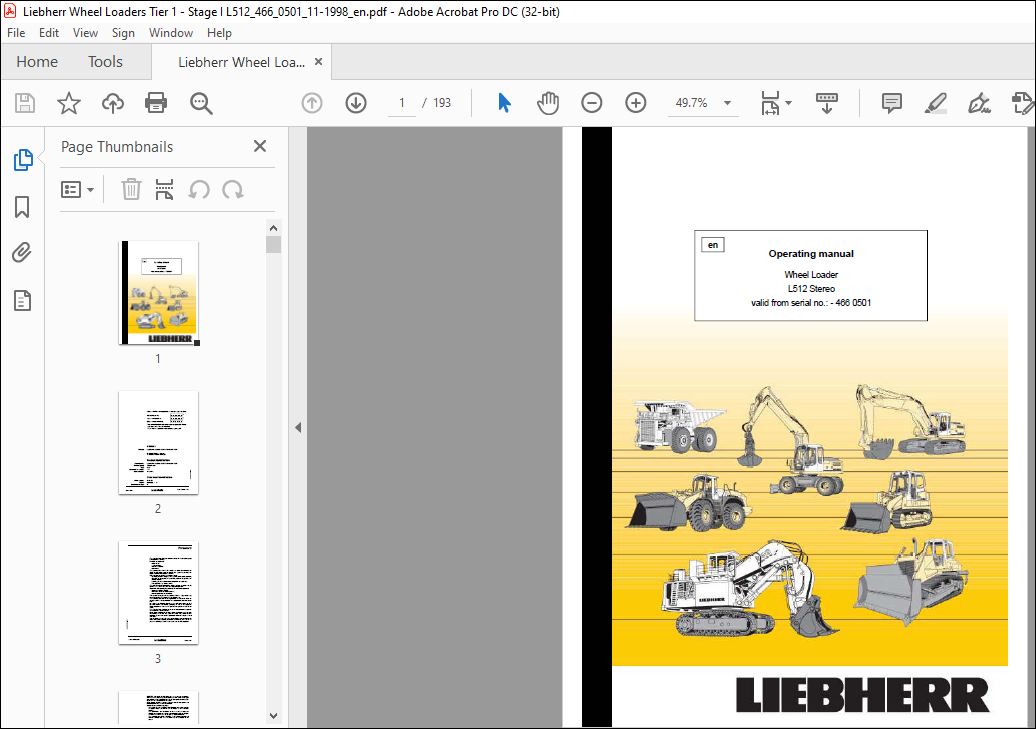Expand fit page tool dropdown arrow
This screenshot has height=729, width=1036.
click(788, 103)
